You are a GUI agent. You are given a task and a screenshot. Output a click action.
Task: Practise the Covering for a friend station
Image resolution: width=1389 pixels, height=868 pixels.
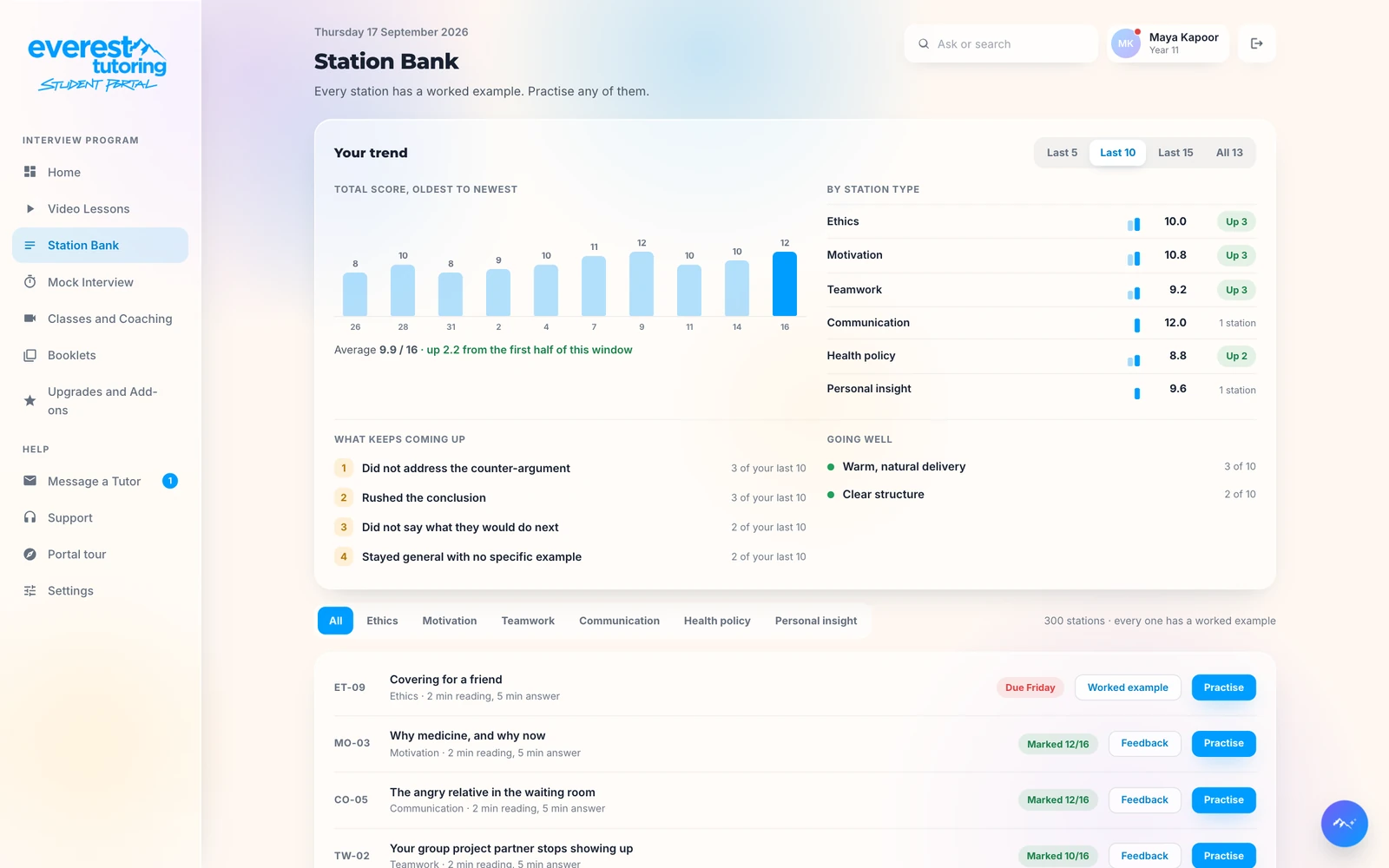point(1224,687)
